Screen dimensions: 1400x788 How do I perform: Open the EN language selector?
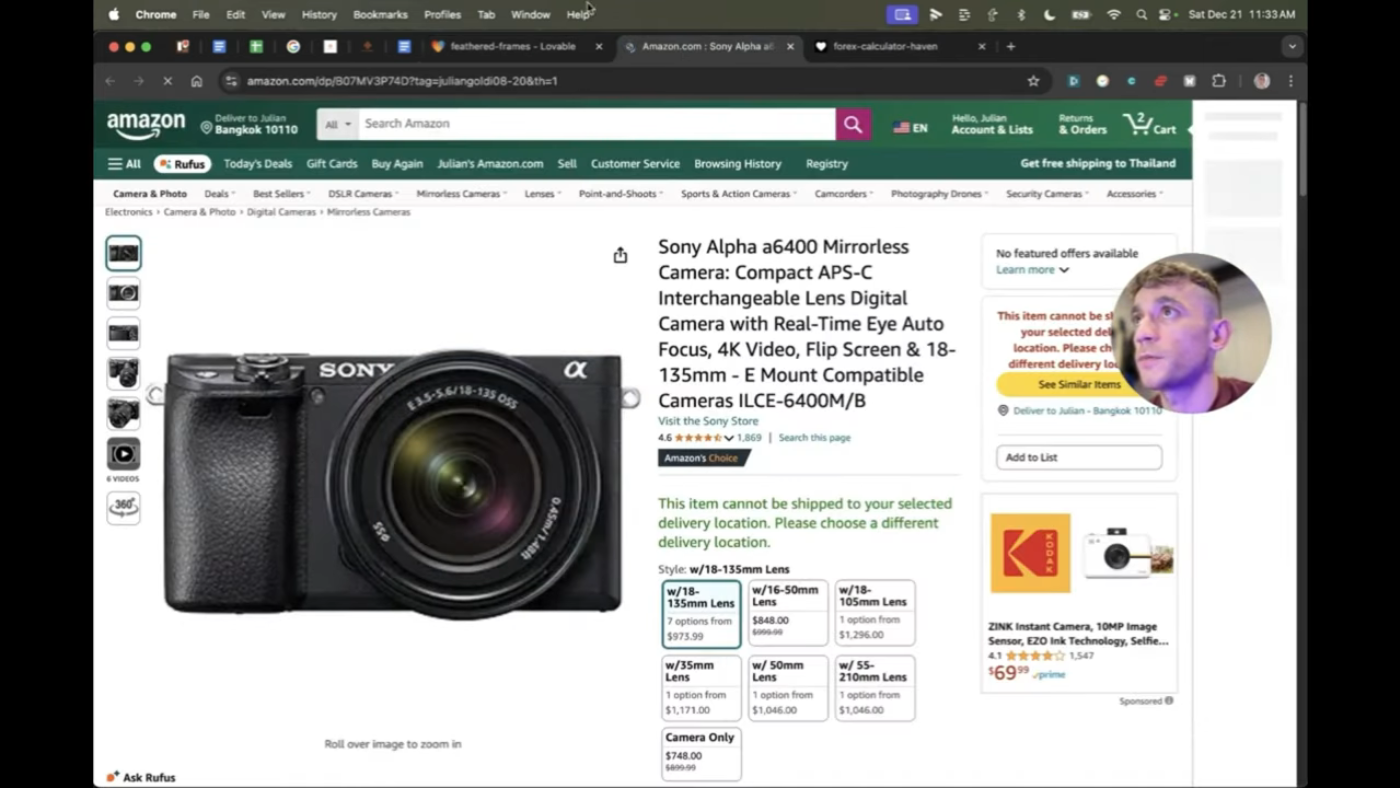pos(910,128)
